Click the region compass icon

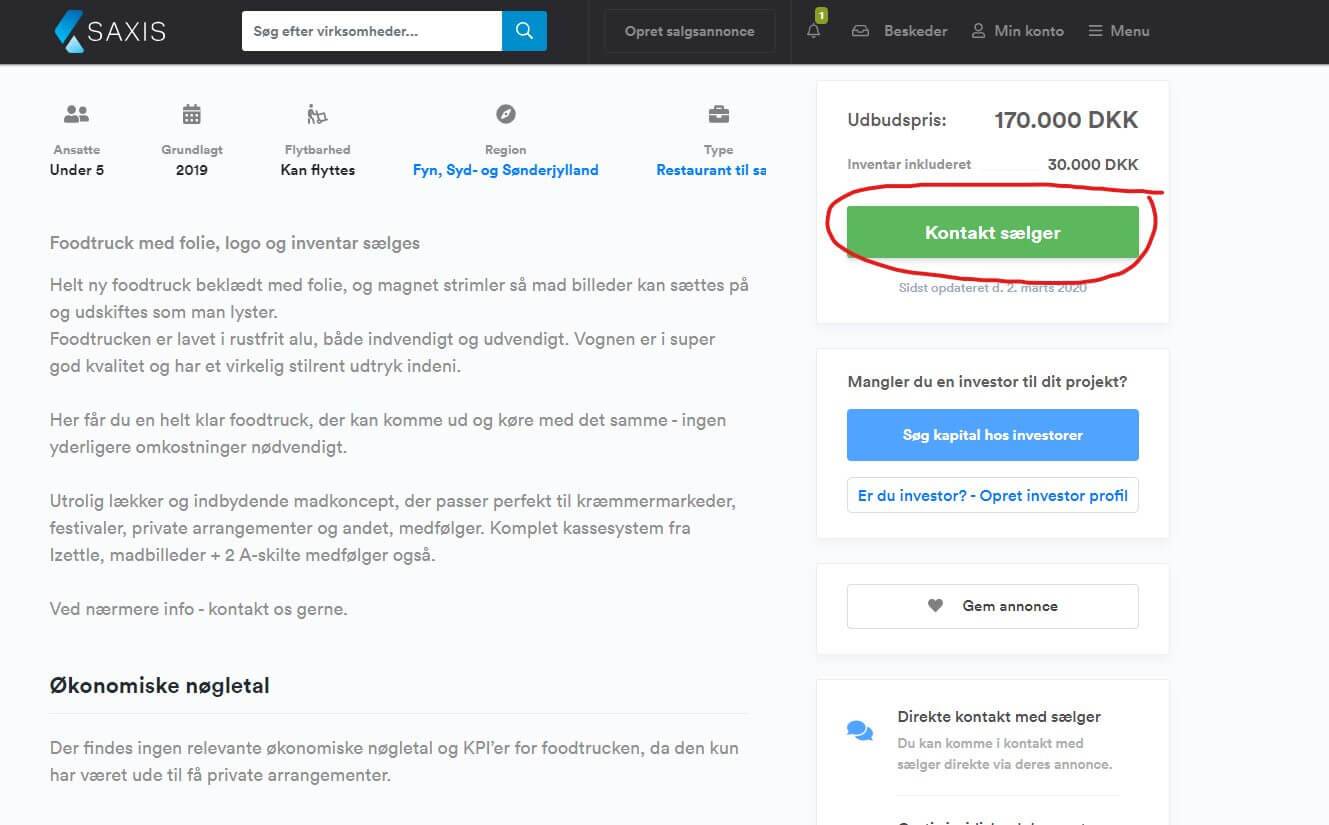pyautogui.click(x=506, y=114)
